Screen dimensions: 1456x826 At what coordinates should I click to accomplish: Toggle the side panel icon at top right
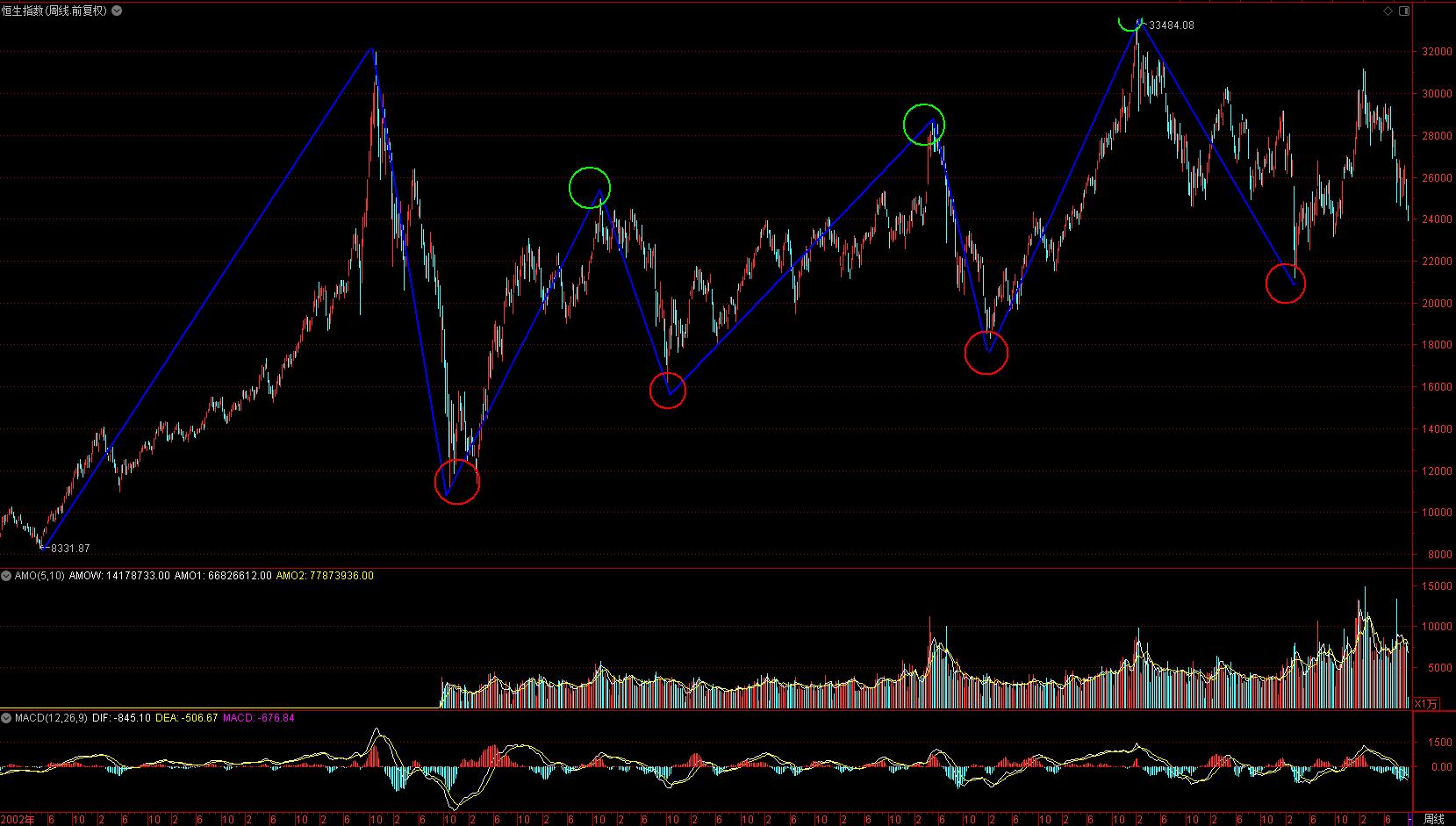coord(1404,11)
